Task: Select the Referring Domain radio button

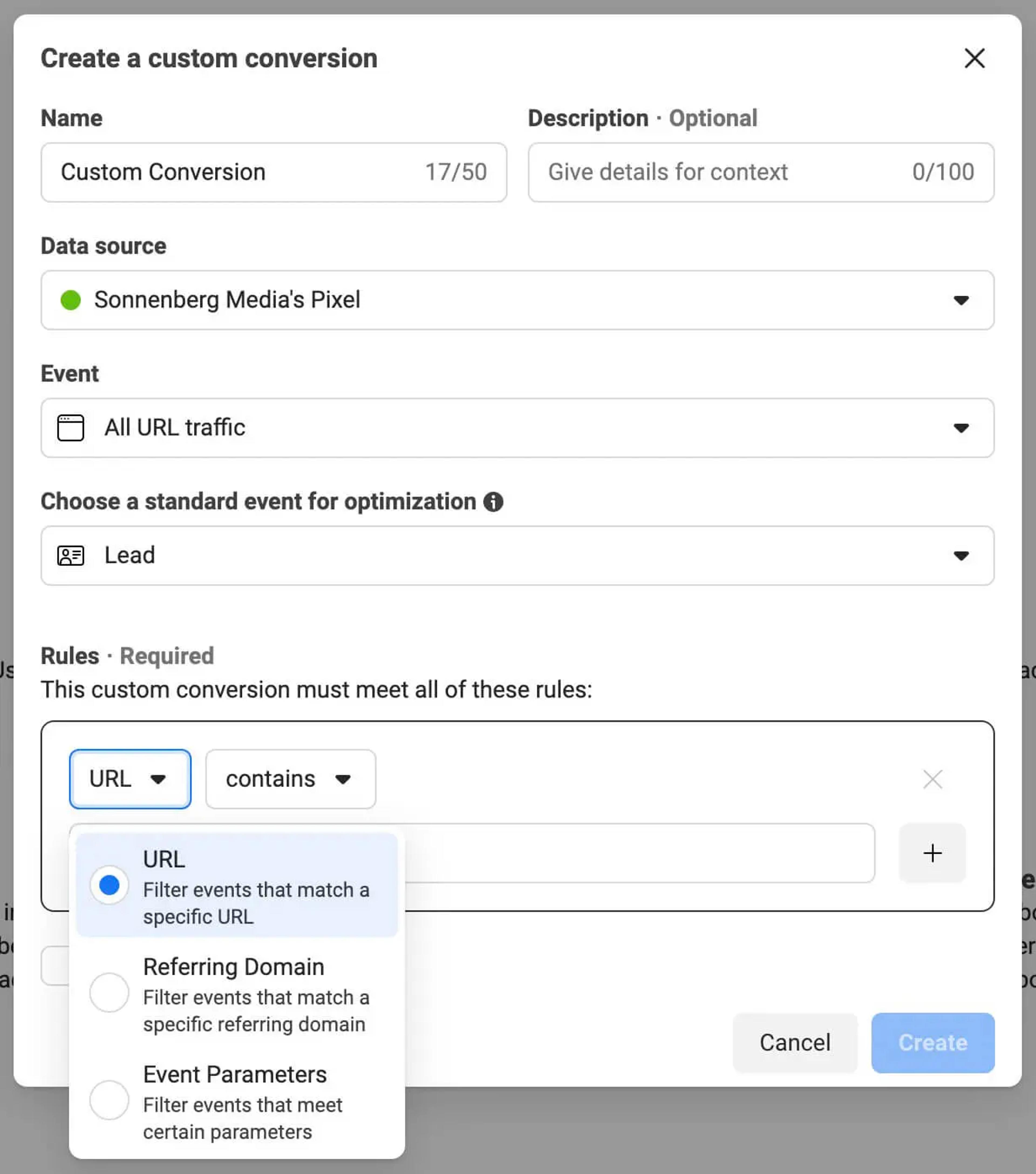Action: tap(109, 992)
